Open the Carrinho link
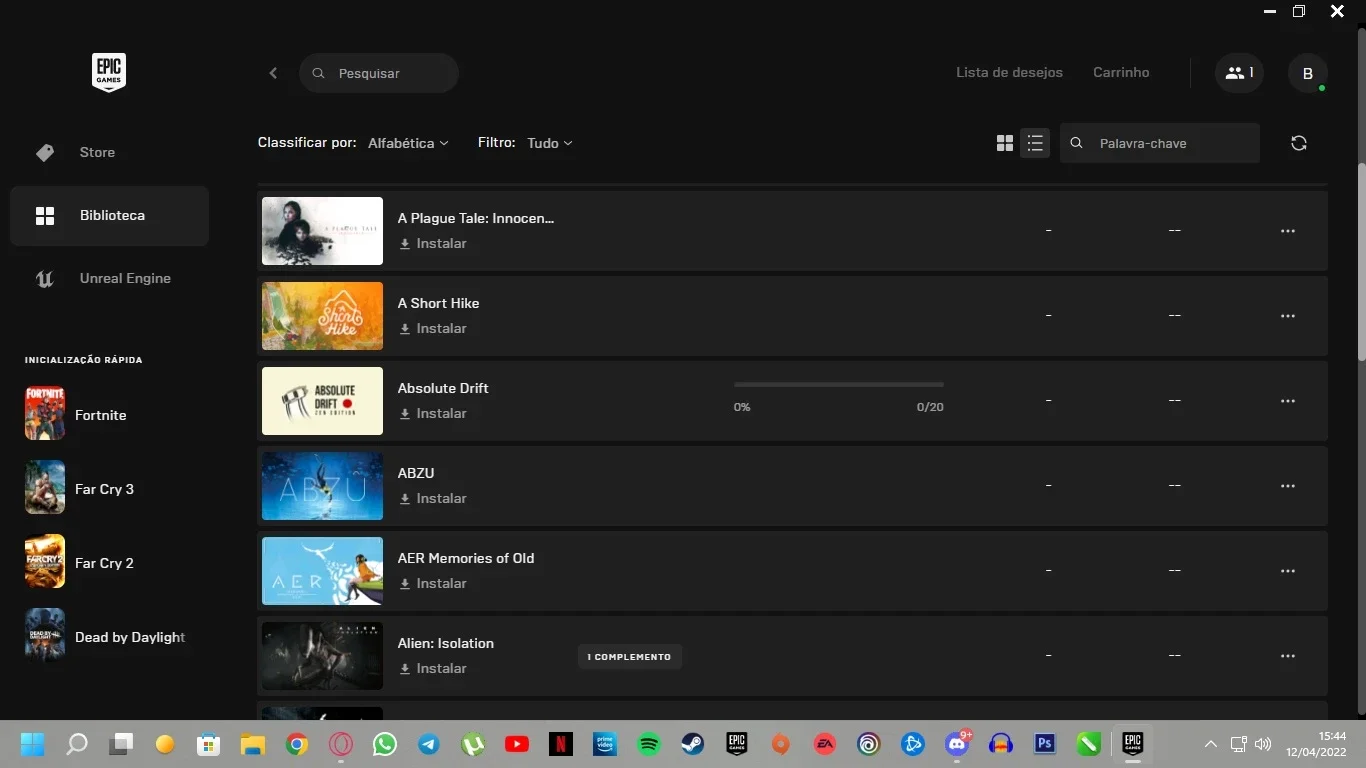This screenshot has width=1366, height=768. point(1121,72)
